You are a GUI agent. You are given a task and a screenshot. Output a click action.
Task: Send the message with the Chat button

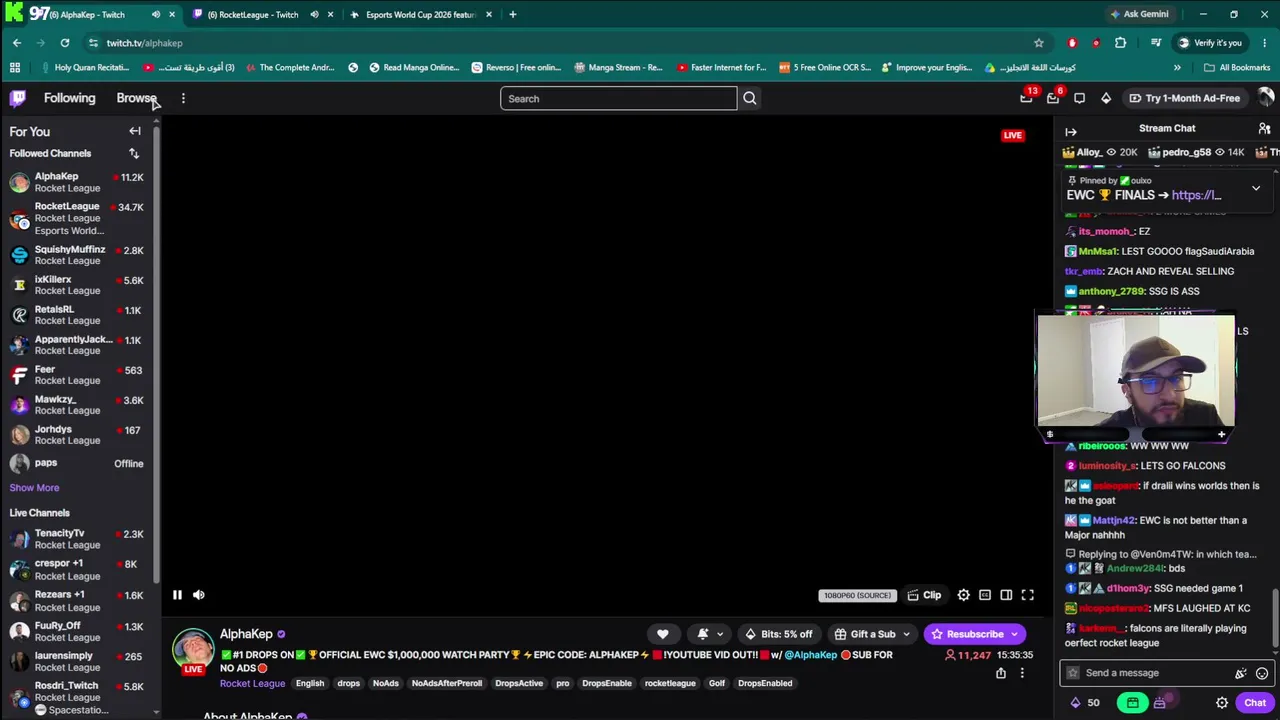click(1255, 703)
